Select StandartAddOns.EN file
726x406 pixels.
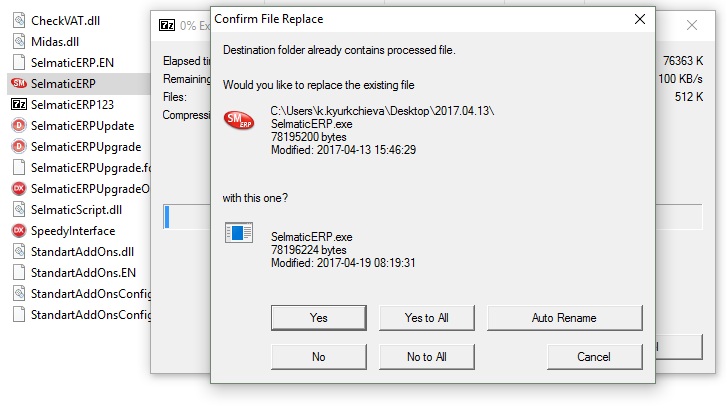pos(74,272)
